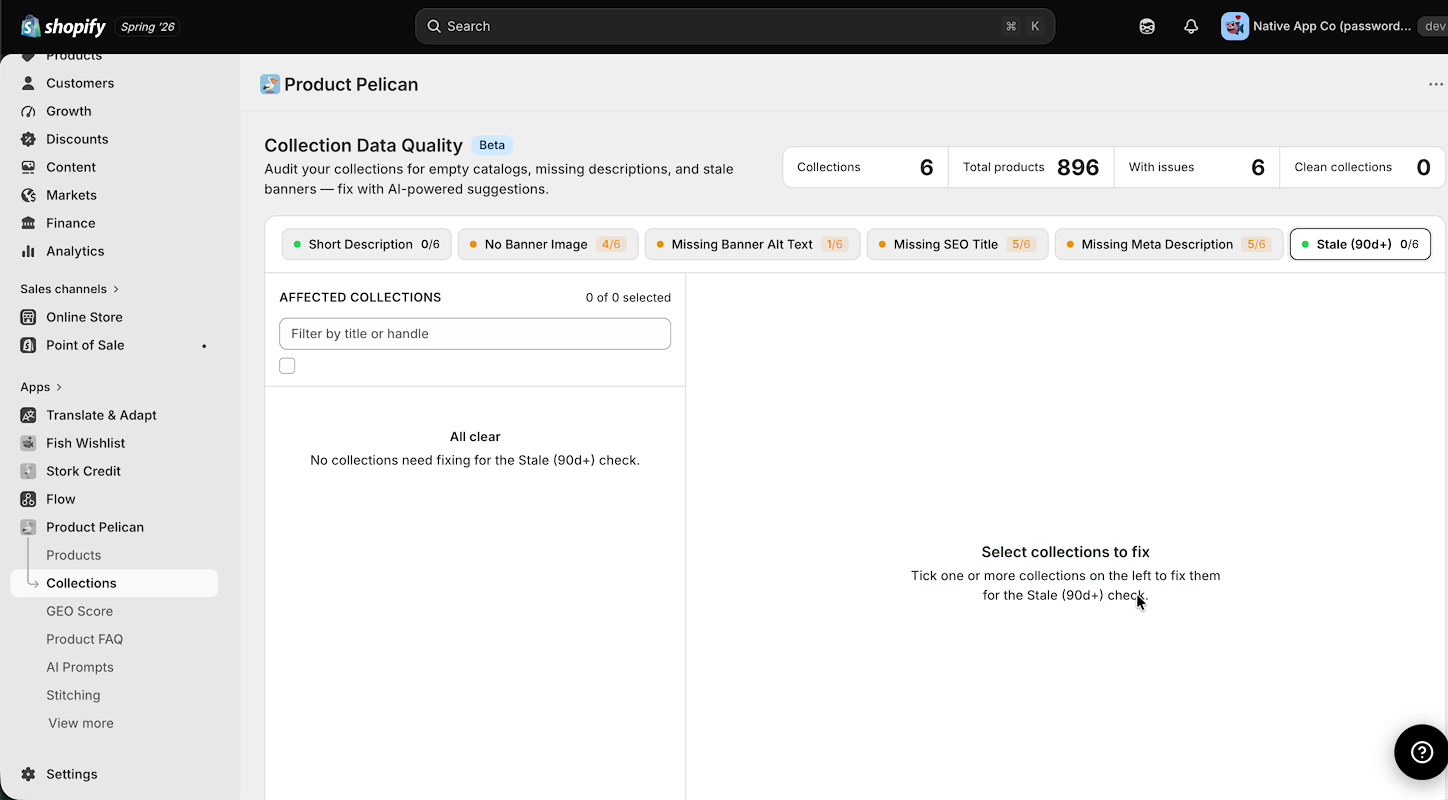Image resolution: width=1448 pixels, height=800 pixels.
Task: Click the Spring '26 edition badge
Action: tap(148, 27)
